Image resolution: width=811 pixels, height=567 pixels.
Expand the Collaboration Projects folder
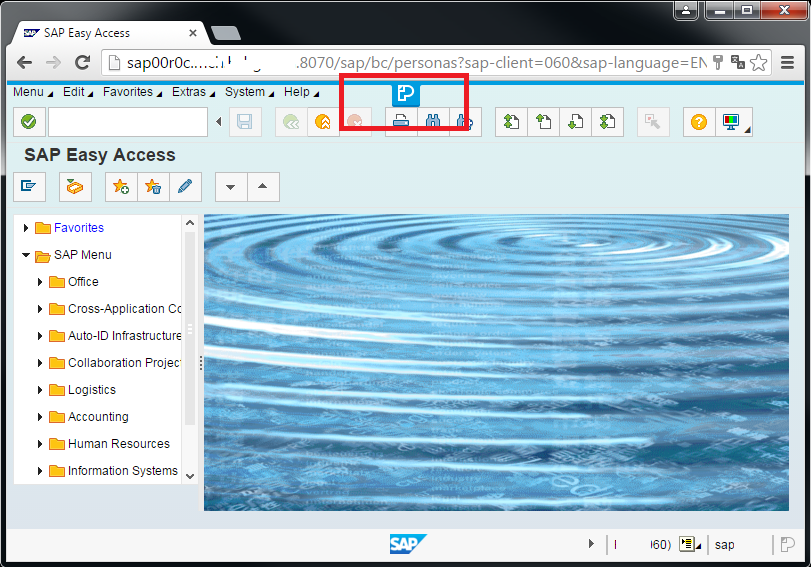point(40,363)
